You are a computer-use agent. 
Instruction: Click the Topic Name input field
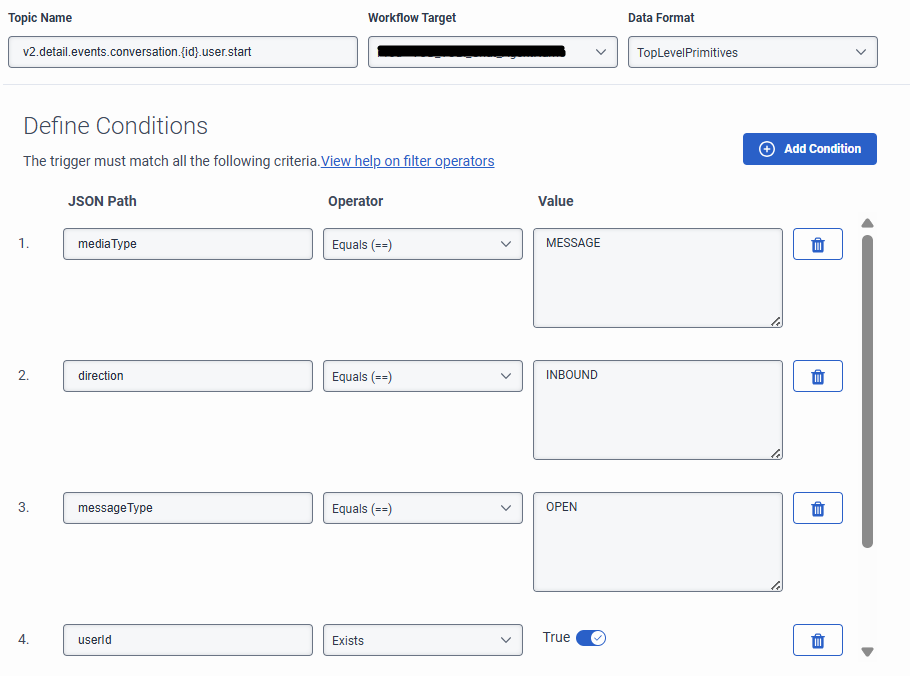(182, 52)
